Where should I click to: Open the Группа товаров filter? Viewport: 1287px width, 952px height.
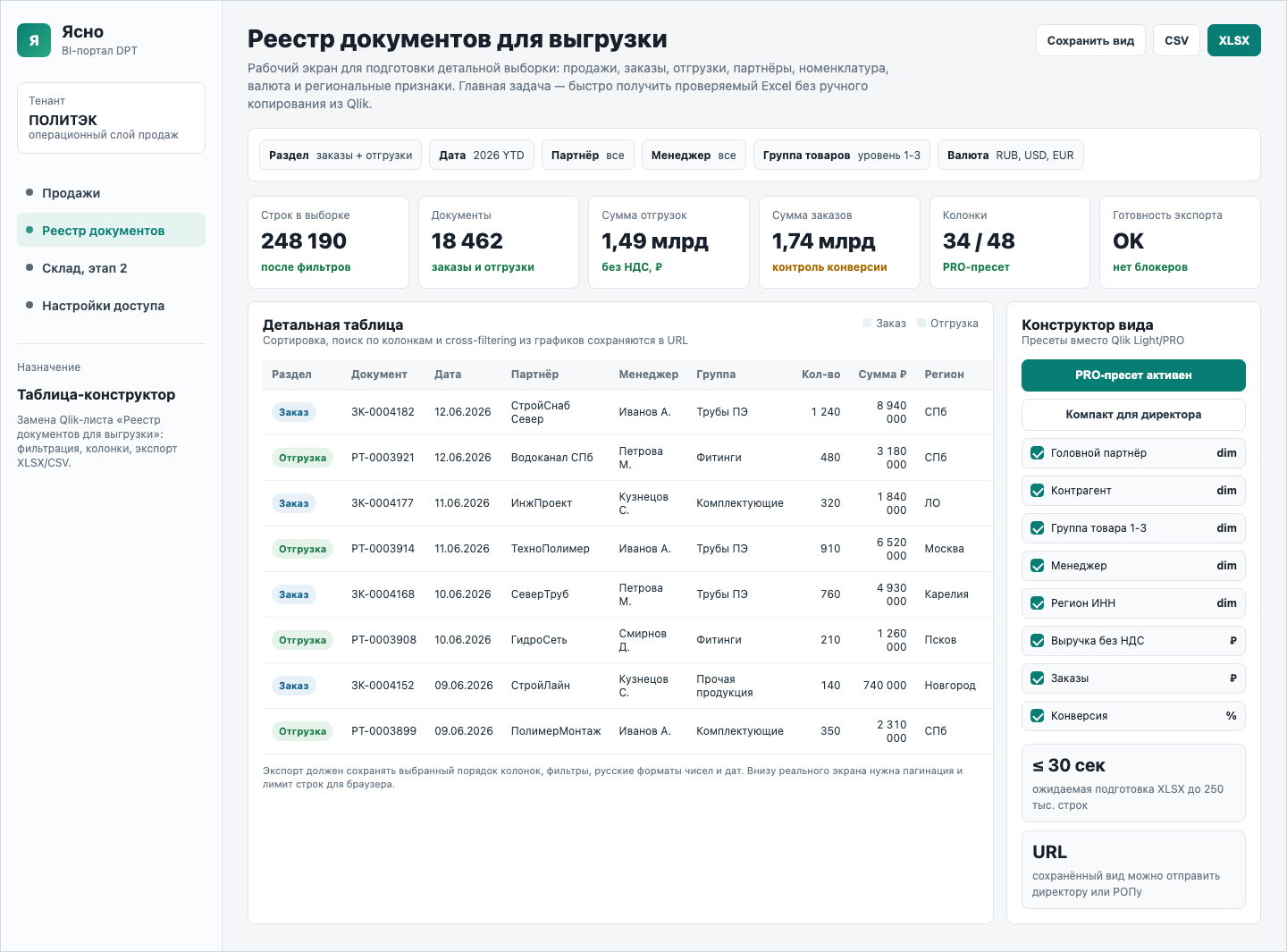[x=842, y=155]
